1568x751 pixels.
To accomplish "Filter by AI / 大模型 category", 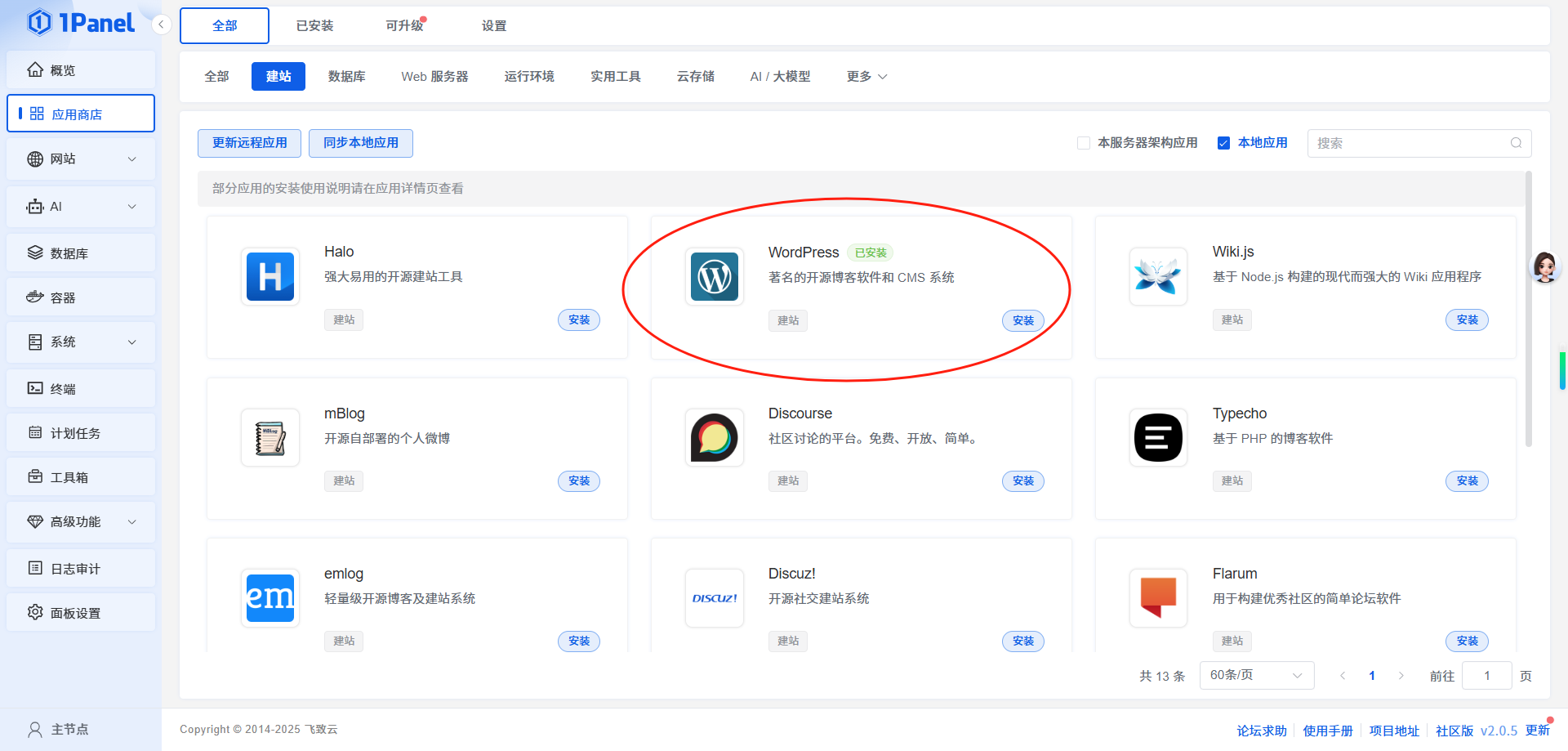I will [x=781, y=76].
